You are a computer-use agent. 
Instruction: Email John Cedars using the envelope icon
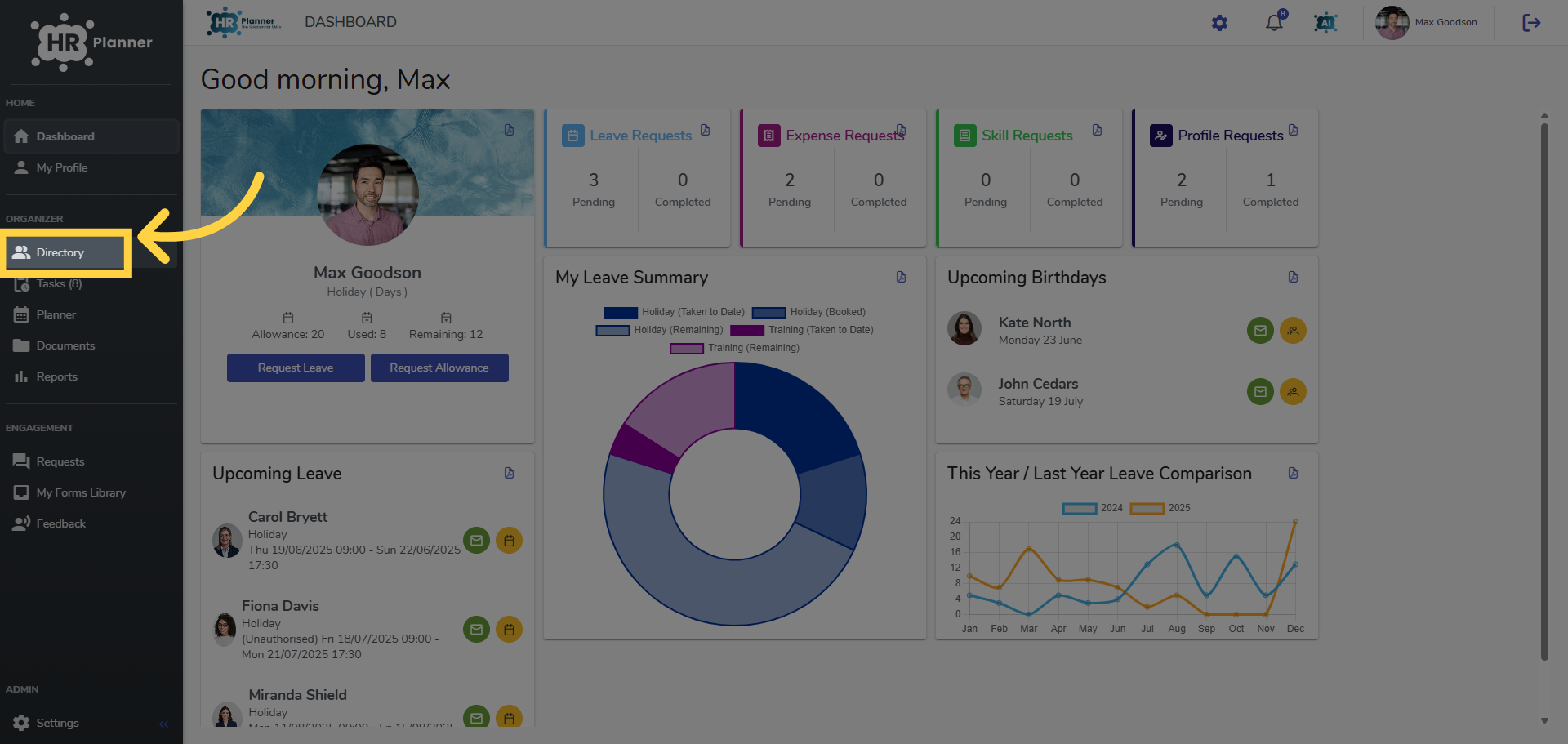pyautogui.click(x=1260, y=392)
